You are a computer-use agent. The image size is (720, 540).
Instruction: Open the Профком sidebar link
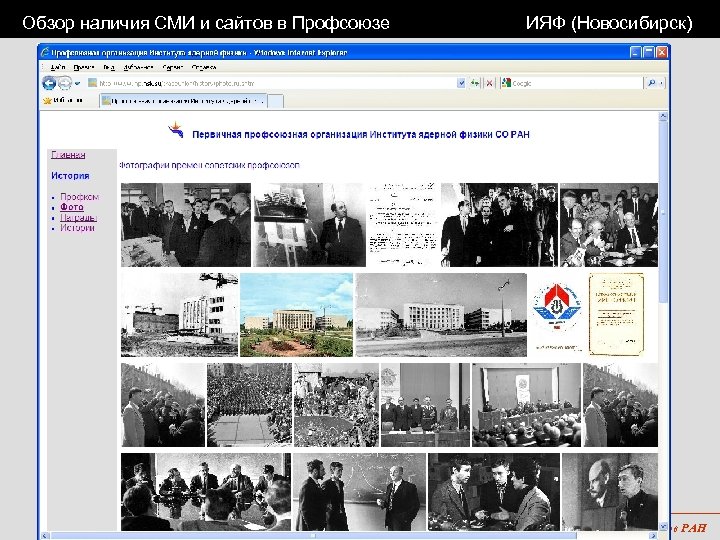[x=79, y=197]
